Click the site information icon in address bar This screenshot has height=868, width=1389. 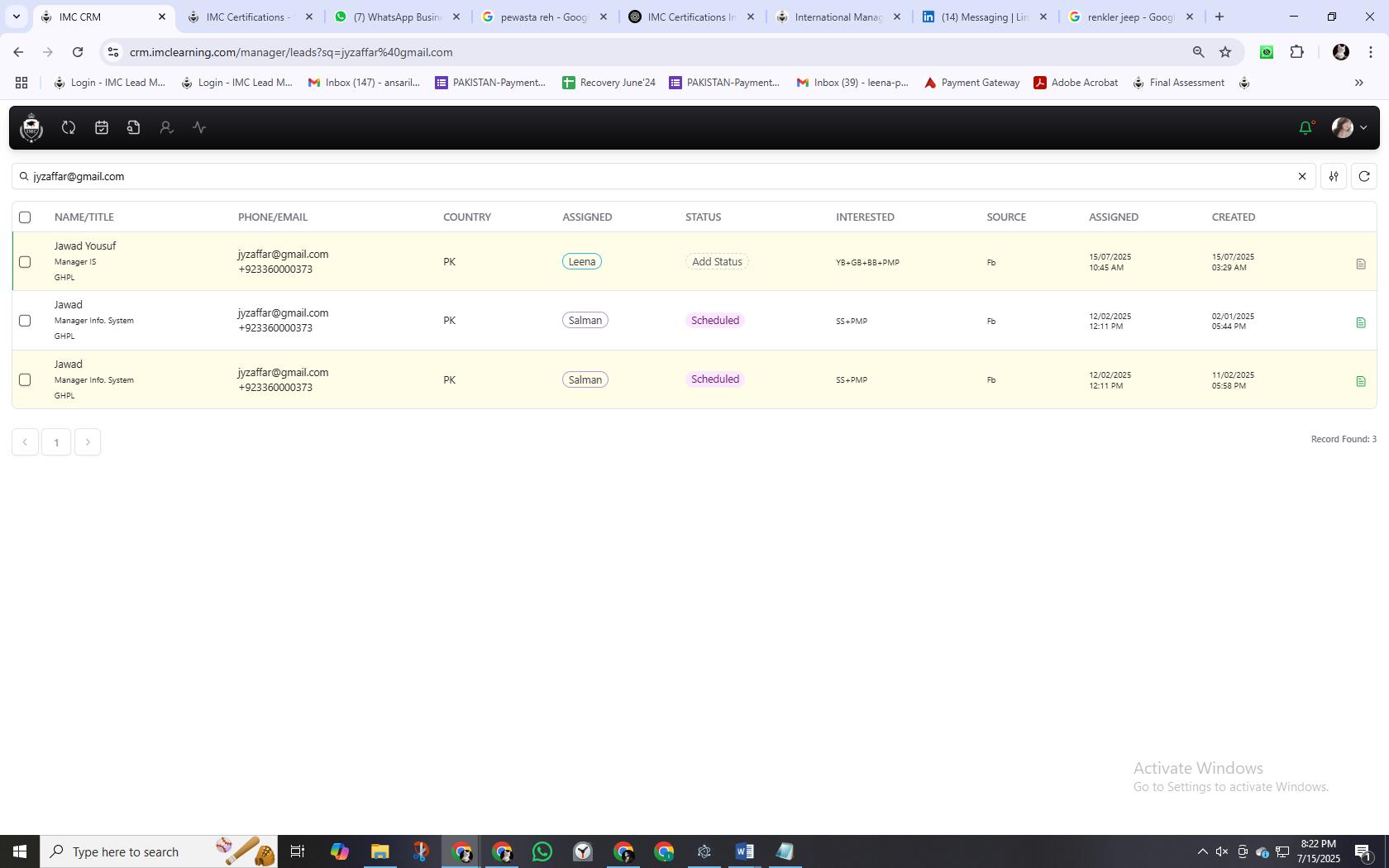tap(113, 52)
